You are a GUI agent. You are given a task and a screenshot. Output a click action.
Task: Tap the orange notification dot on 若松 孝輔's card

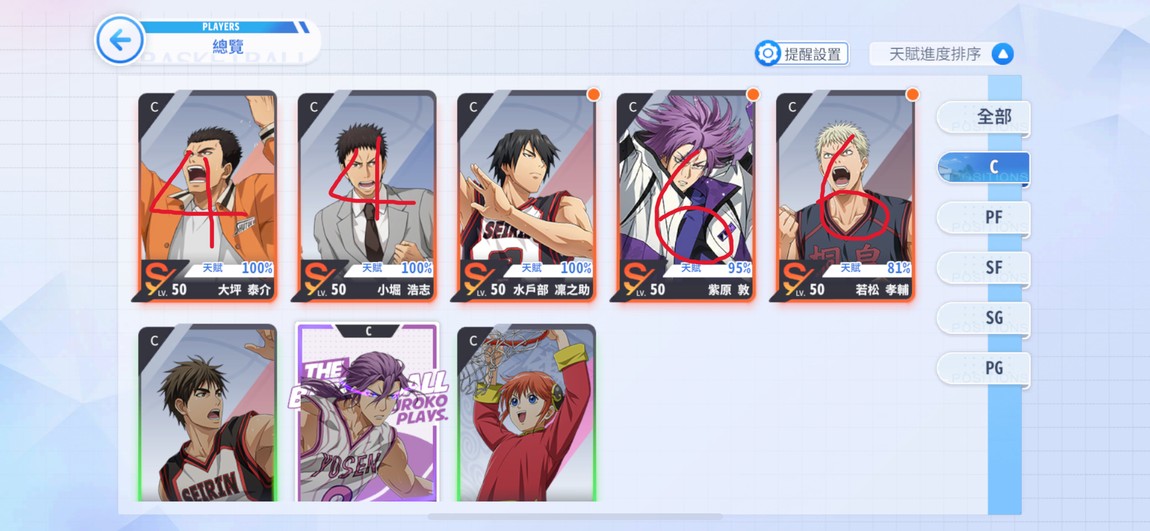912,95
